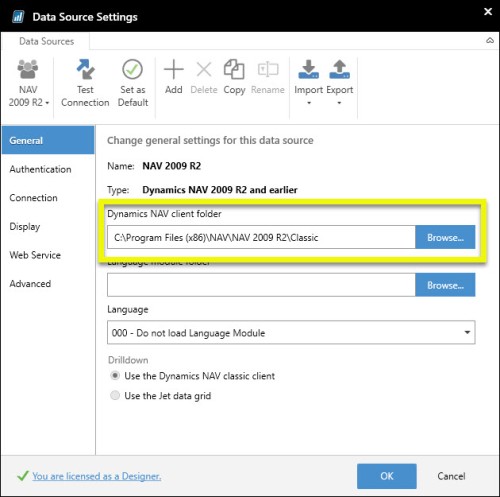Open the licensed as a Designer link

coord(97,476)
